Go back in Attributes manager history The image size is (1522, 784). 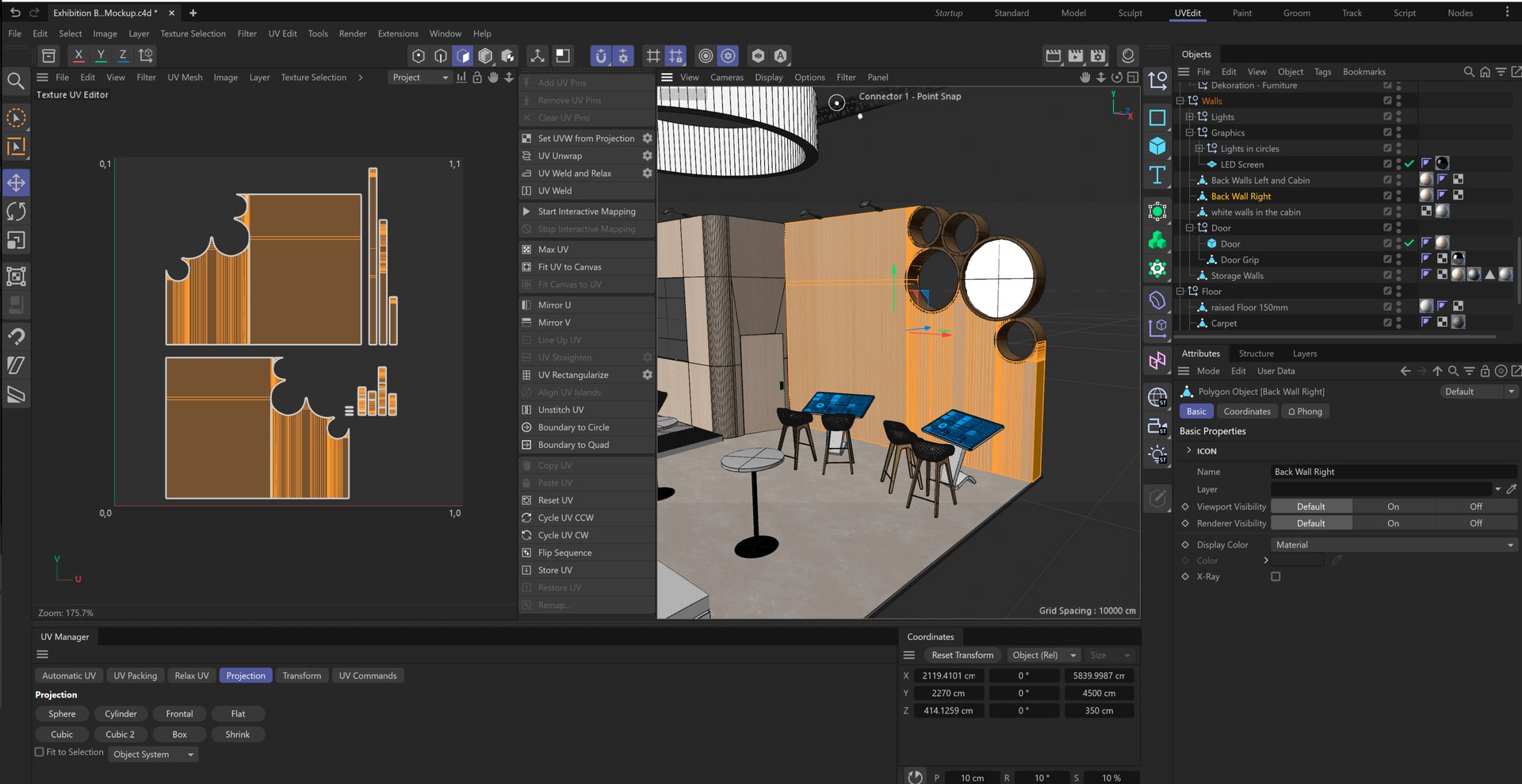point(1405,371)
